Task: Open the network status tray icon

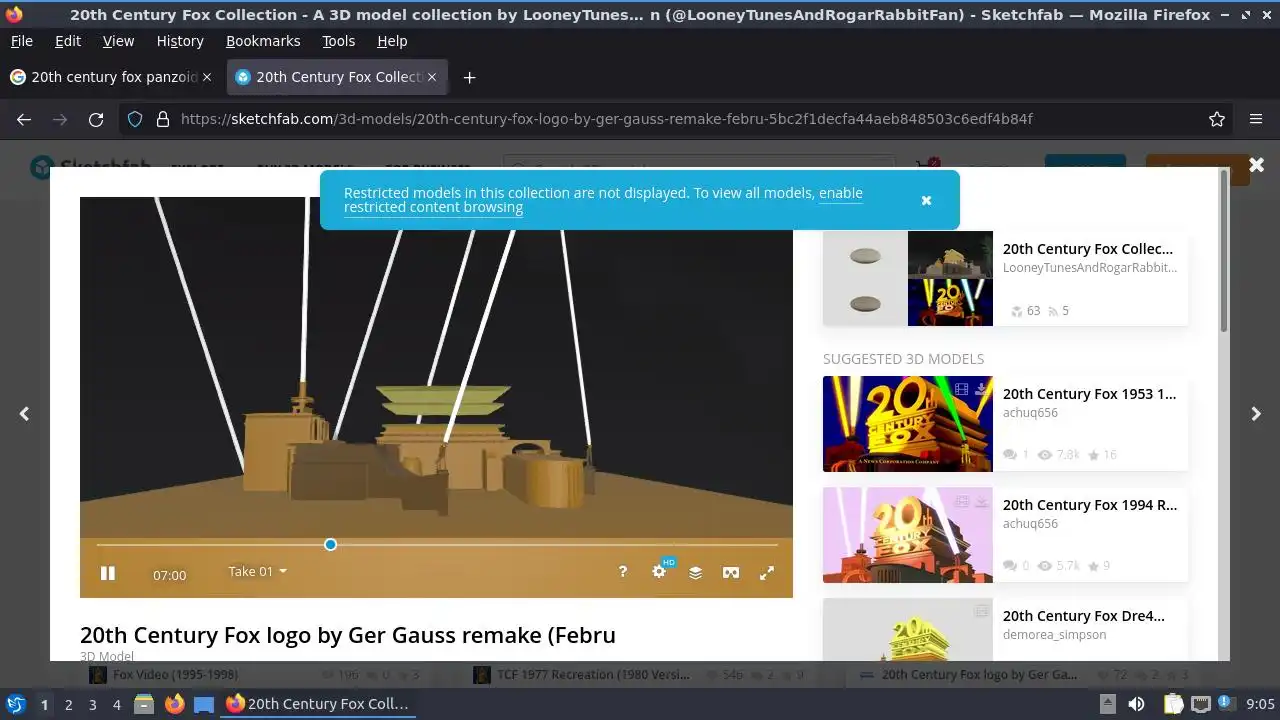Action: pos(1201,704)
